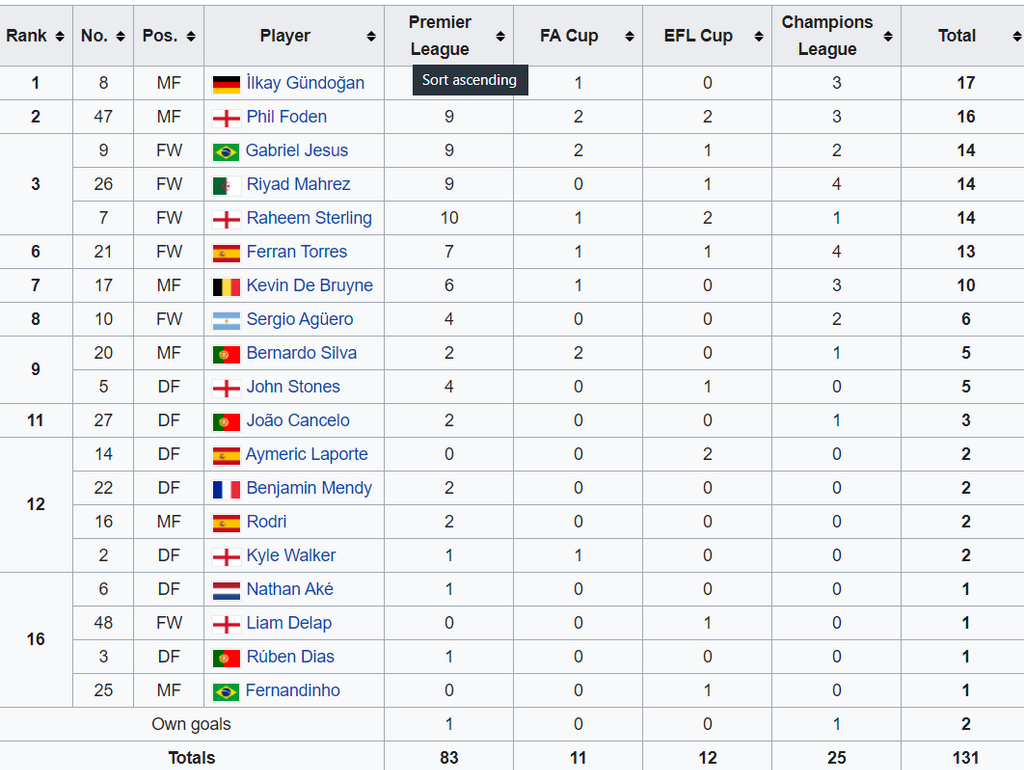Click the Netherlands flag beside Nathan Aké
Viewport: 1024px width, 770px height.
pyautogui.click(x=226, y=591)
